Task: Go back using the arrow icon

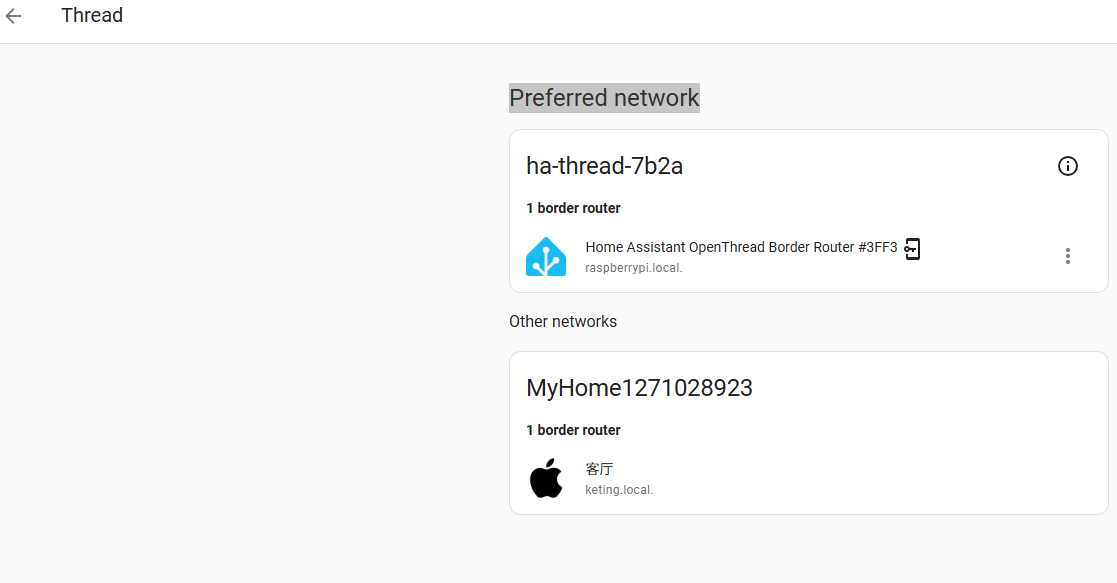Action: 13,16
